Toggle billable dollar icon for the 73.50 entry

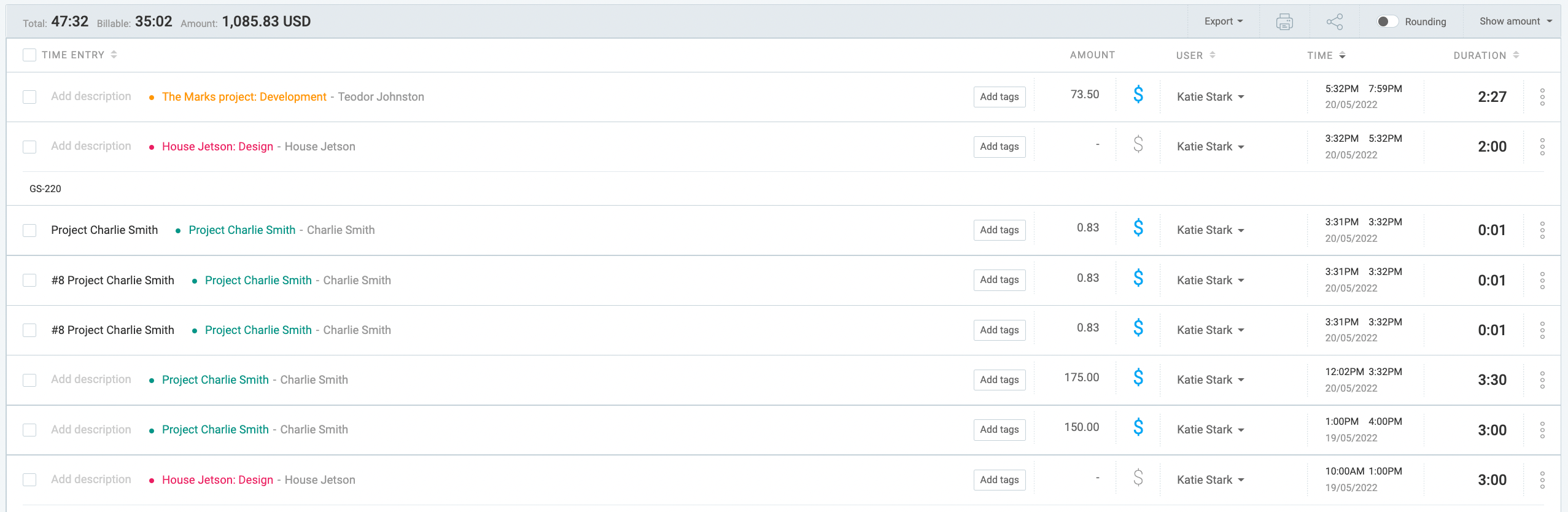pyautogui.click(x=1138, y=95)
